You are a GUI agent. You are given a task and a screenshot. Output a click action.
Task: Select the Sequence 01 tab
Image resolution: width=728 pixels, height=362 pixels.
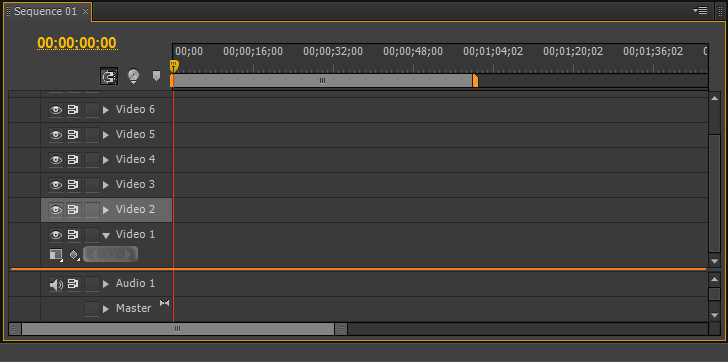click(x=45, y=12)
